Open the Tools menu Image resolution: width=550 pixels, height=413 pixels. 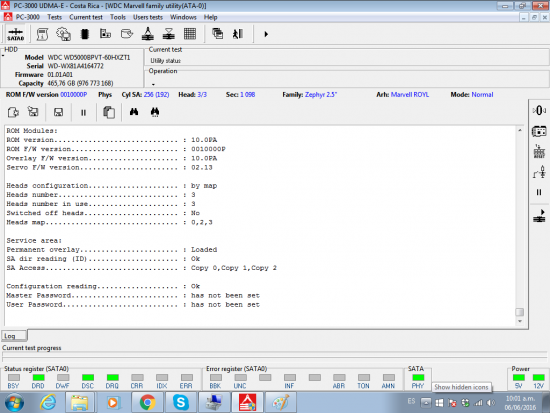pos(118,17)
